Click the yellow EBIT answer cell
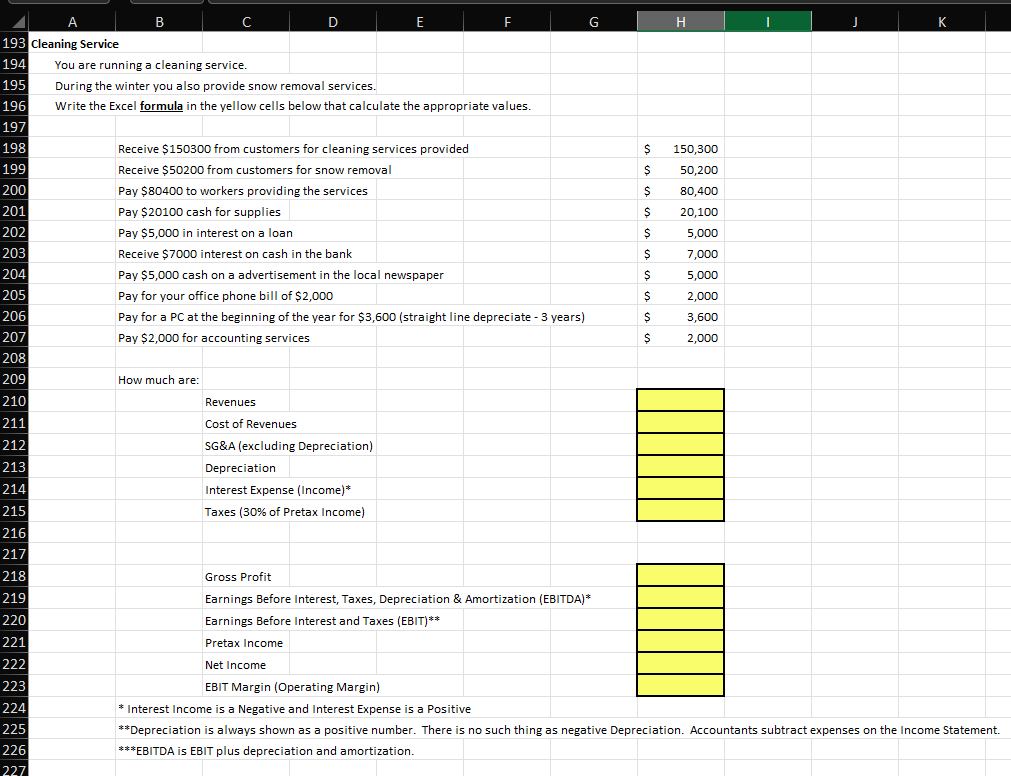 [680, 619]
